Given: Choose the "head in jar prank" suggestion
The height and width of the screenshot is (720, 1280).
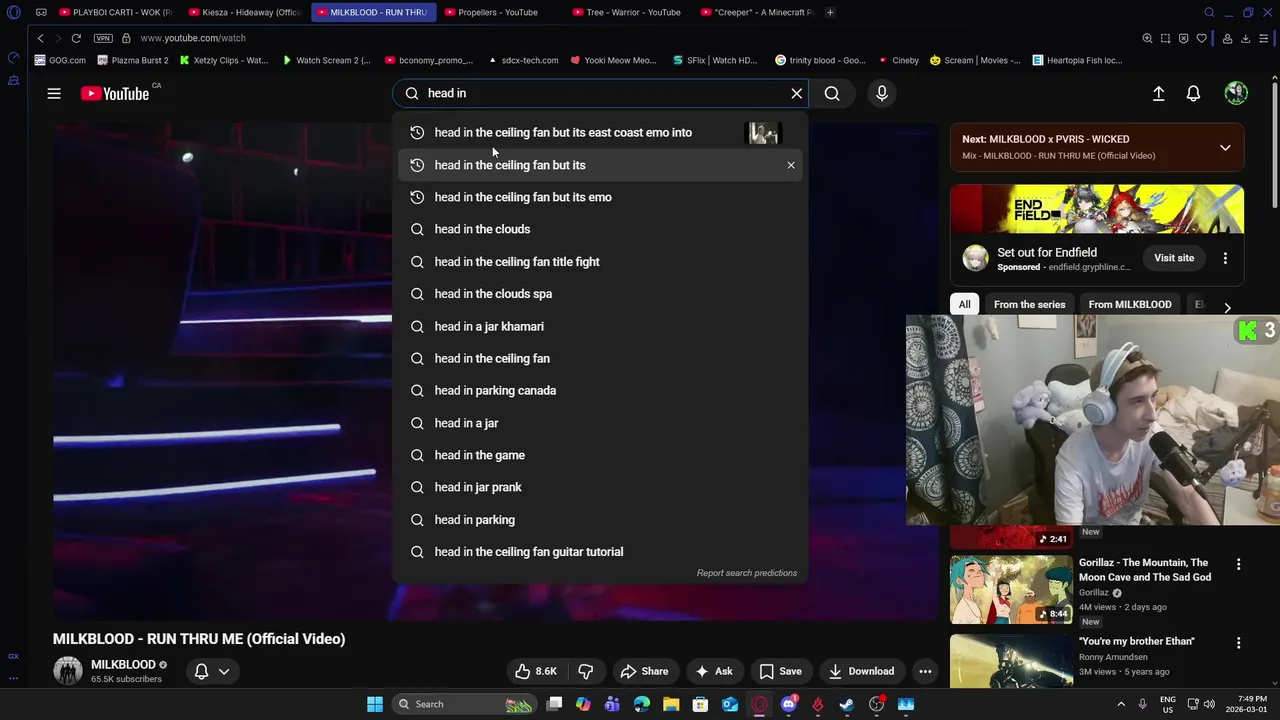Looking at the screenshot, I should pos(599,487).
